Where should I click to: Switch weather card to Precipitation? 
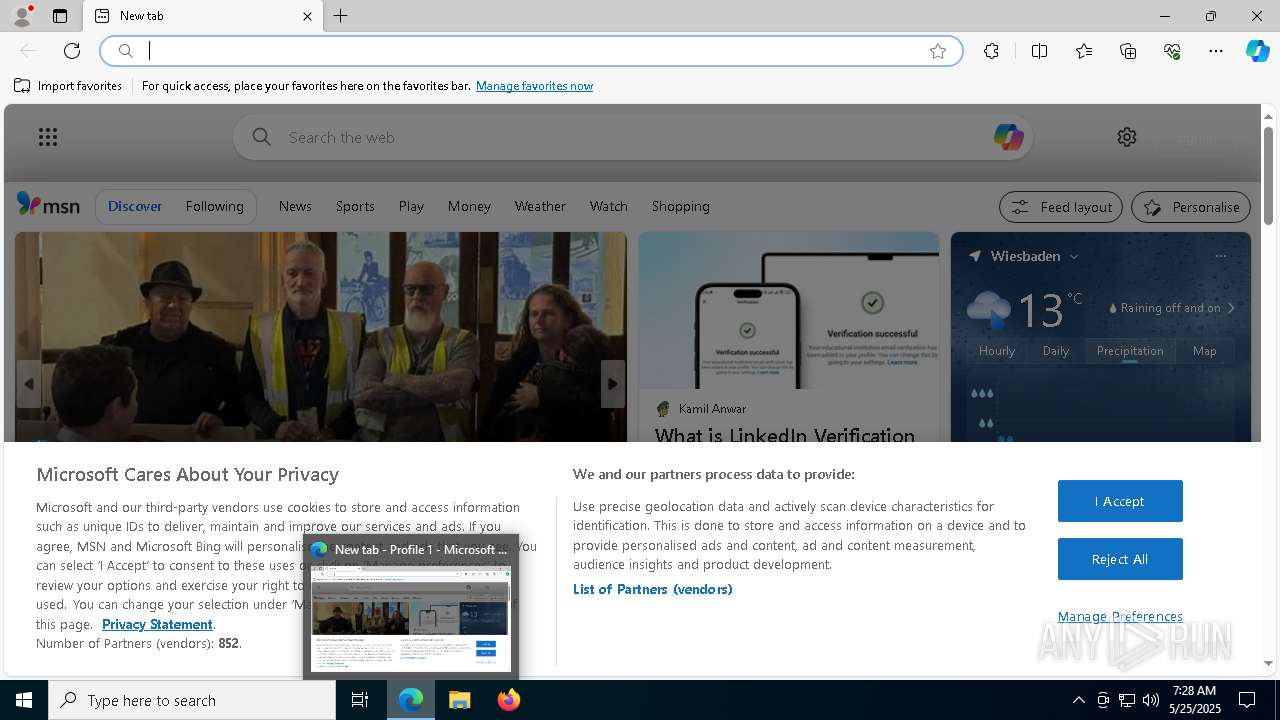pyautogui.click(x=1130, y=351)
